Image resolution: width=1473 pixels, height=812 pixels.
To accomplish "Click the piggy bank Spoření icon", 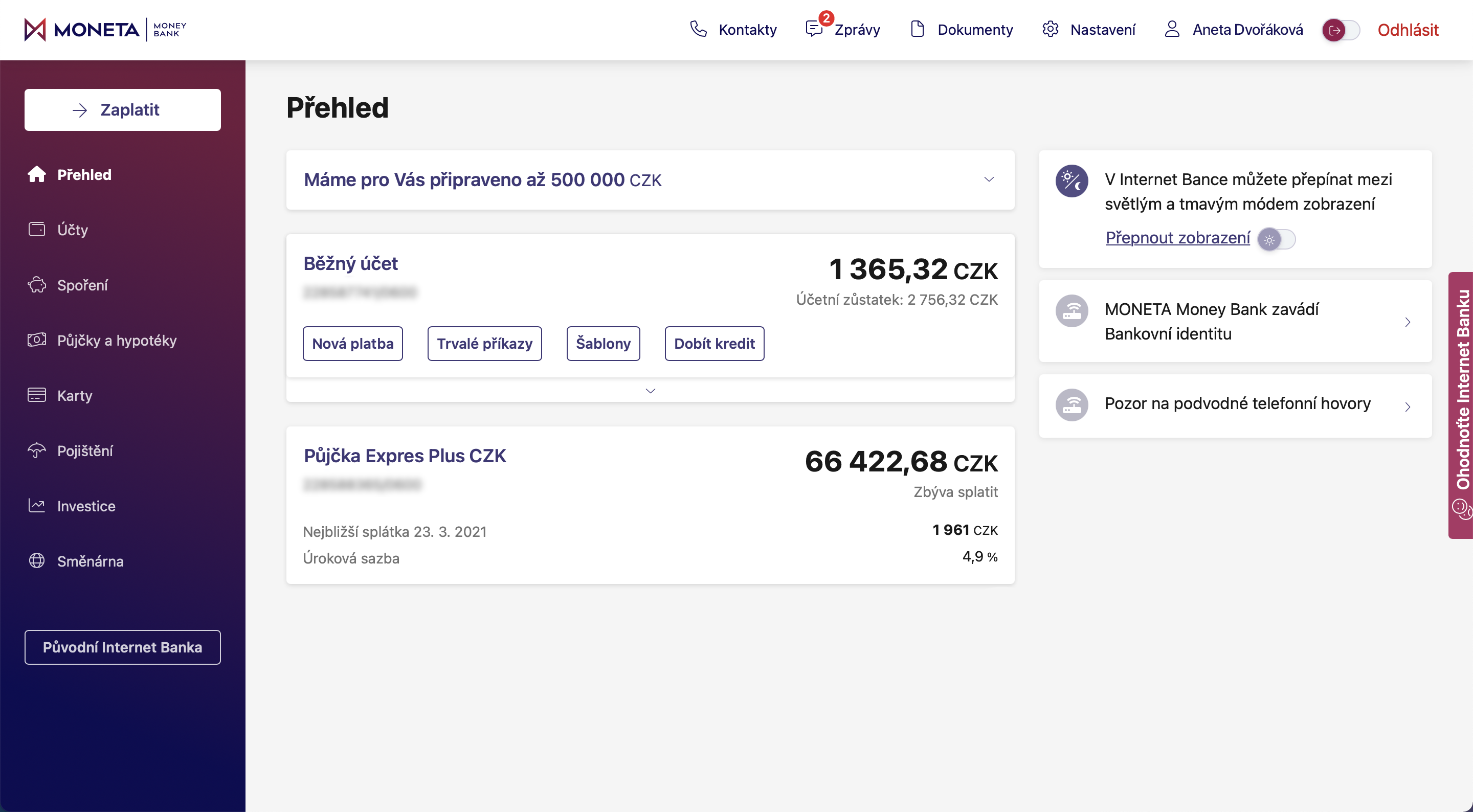I will (x=37, y=285).
